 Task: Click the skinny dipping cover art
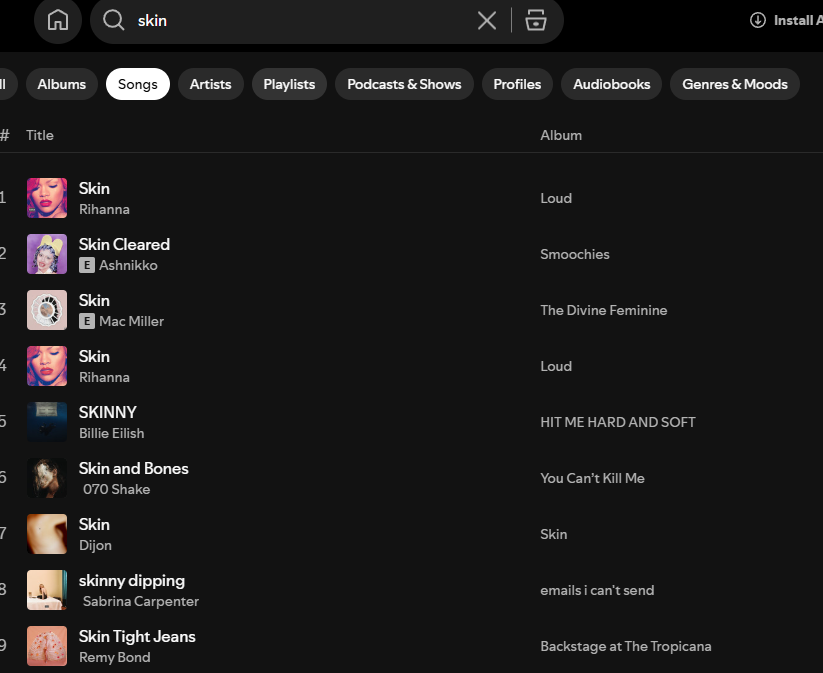pyautogui.click(x=47, y=590)
